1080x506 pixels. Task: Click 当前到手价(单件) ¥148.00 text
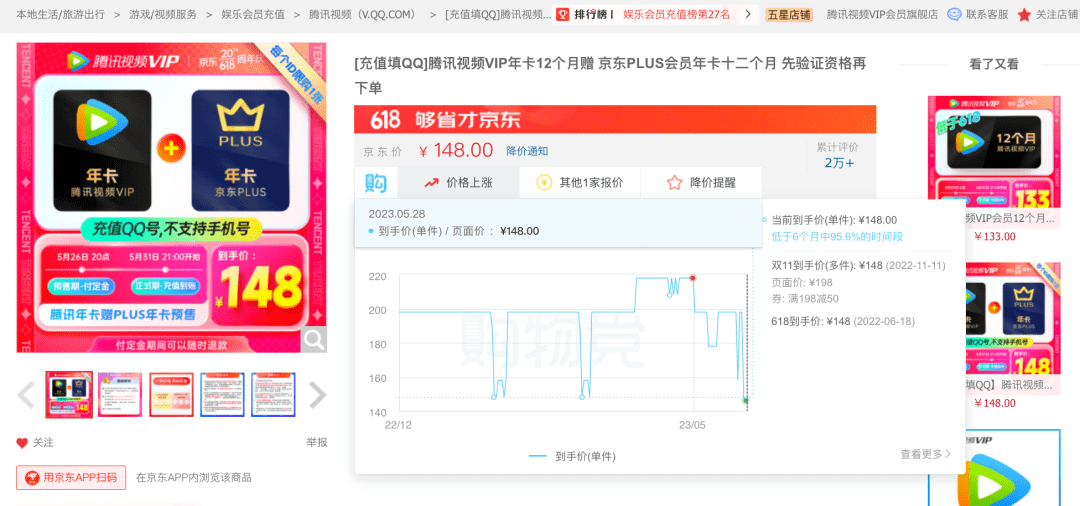click(834, 220)
